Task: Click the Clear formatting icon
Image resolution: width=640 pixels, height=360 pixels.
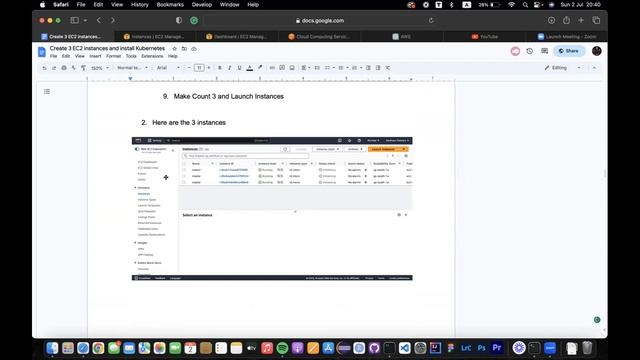Action: click(x=388, y=68)
